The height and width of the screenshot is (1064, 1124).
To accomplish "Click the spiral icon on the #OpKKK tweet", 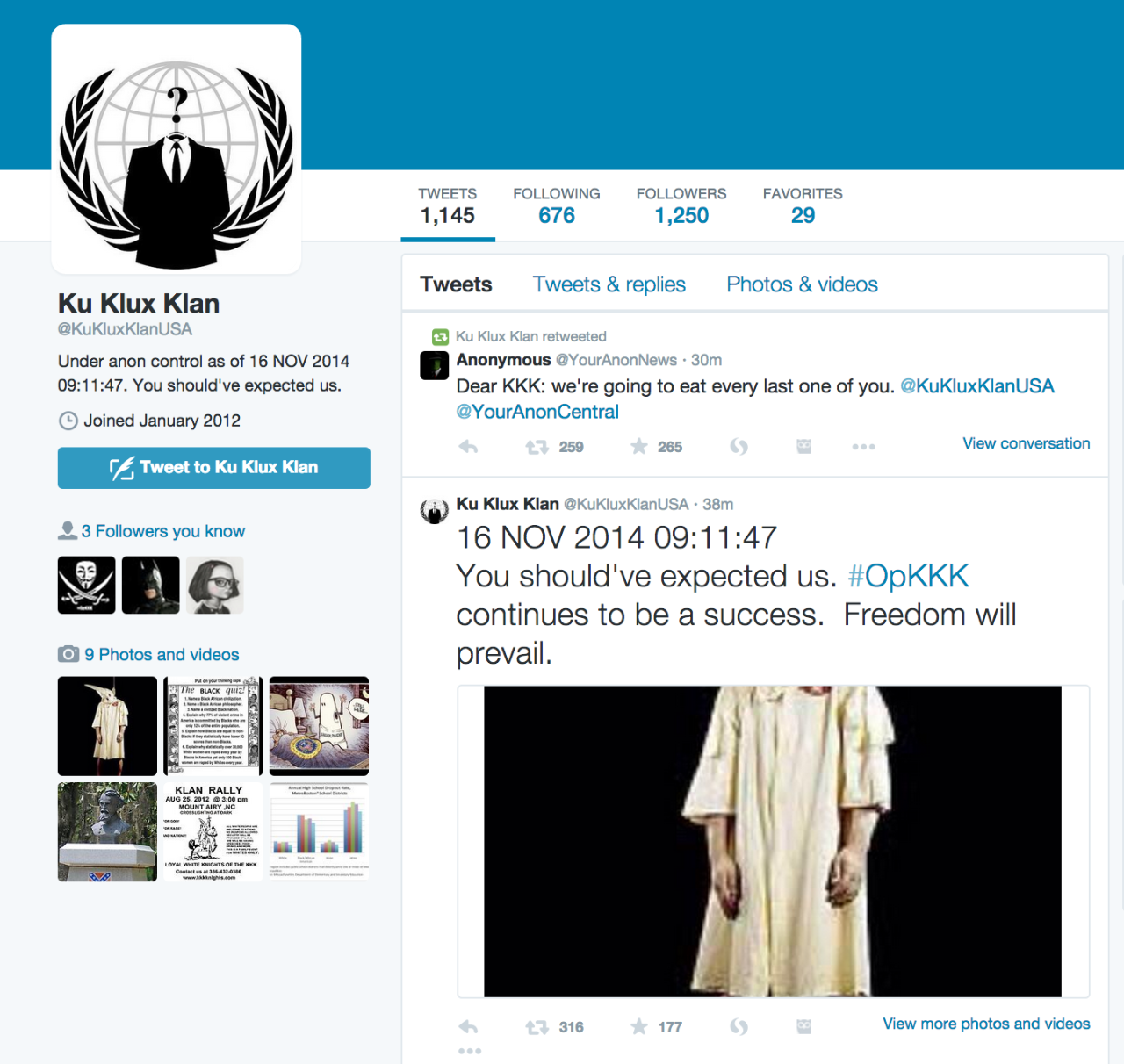I will [x=739, y=1027].
